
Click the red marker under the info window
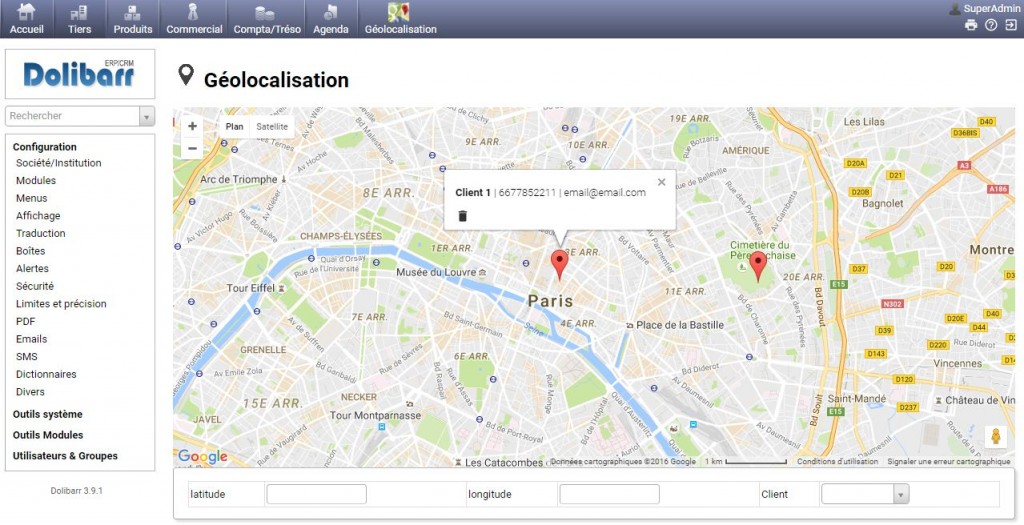pyautogui.click(x=560, y=264)
